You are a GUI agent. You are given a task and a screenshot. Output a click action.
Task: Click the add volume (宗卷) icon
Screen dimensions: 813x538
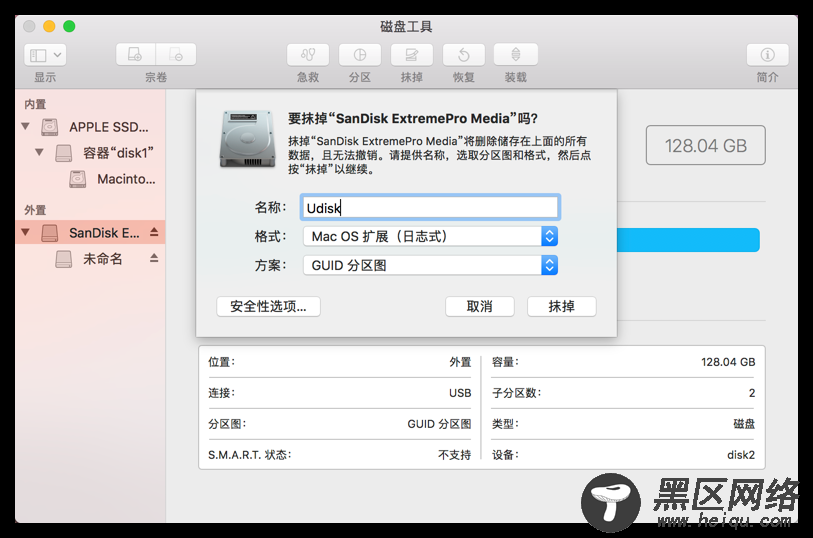[x=135, y=54]
